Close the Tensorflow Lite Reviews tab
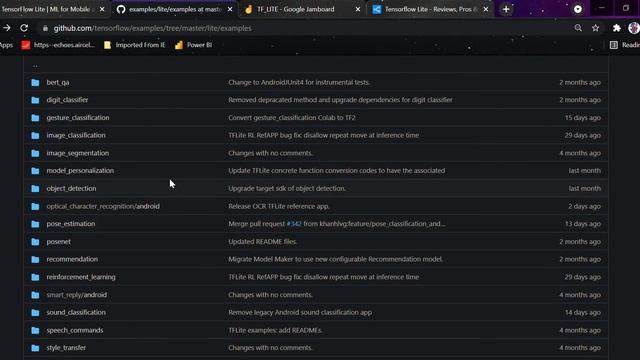Screen dimensions: 640x360 coord(486,9)
